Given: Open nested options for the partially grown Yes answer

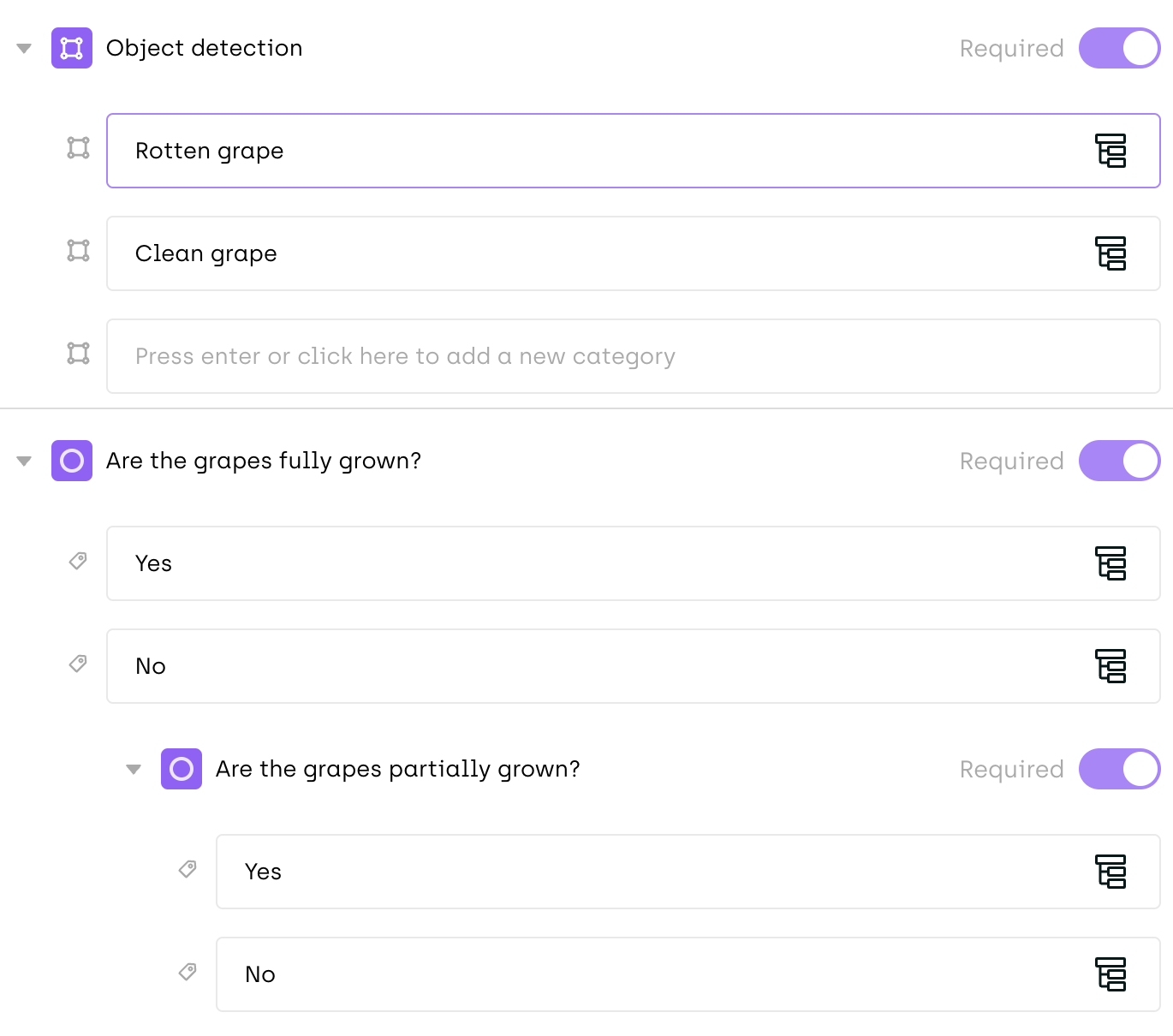Looking at the screenshot, I should (1110, 872).
